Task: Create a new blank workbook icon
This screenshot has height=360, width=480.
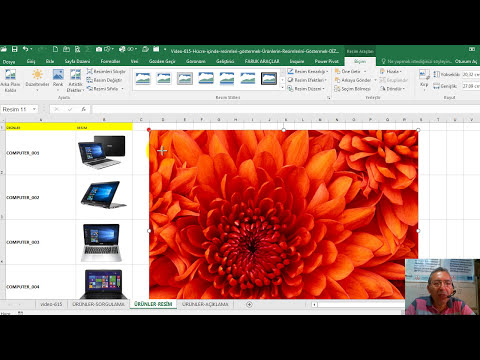Action: [55, 49]
